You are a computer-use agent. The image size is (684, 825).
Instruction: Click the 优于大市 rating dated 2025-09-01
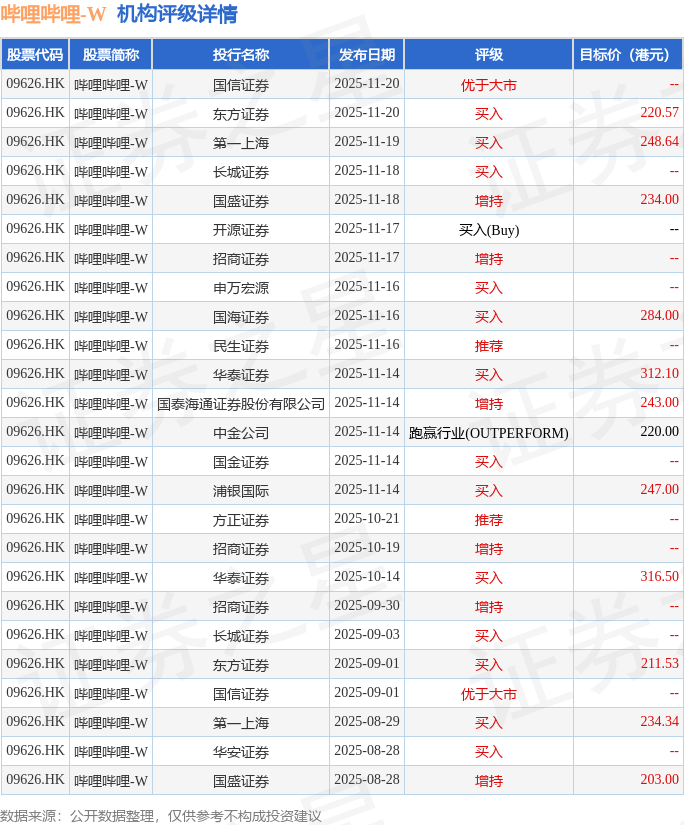[489, 693]
